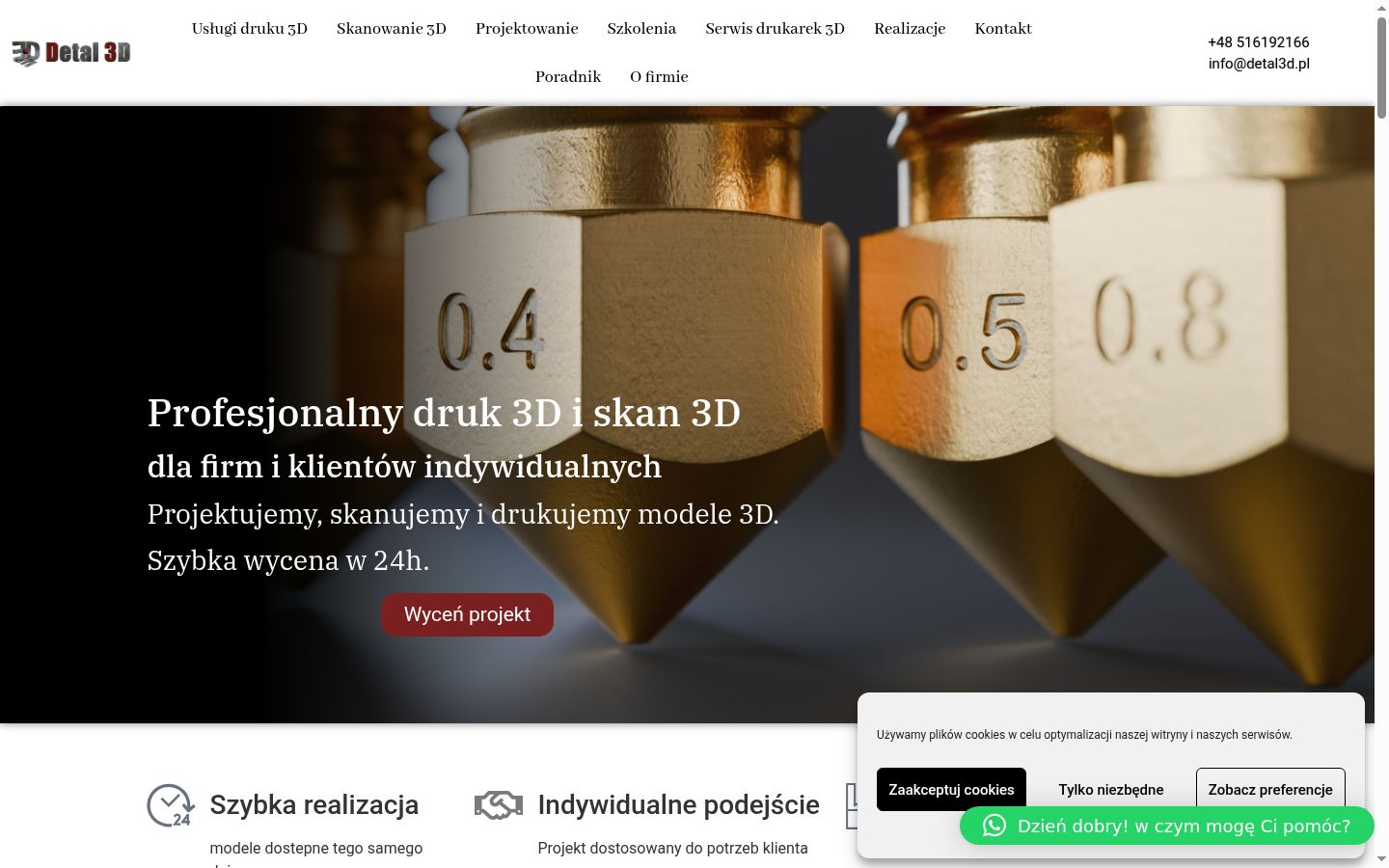Go to the Kontakt page

tap(1003, 29)
